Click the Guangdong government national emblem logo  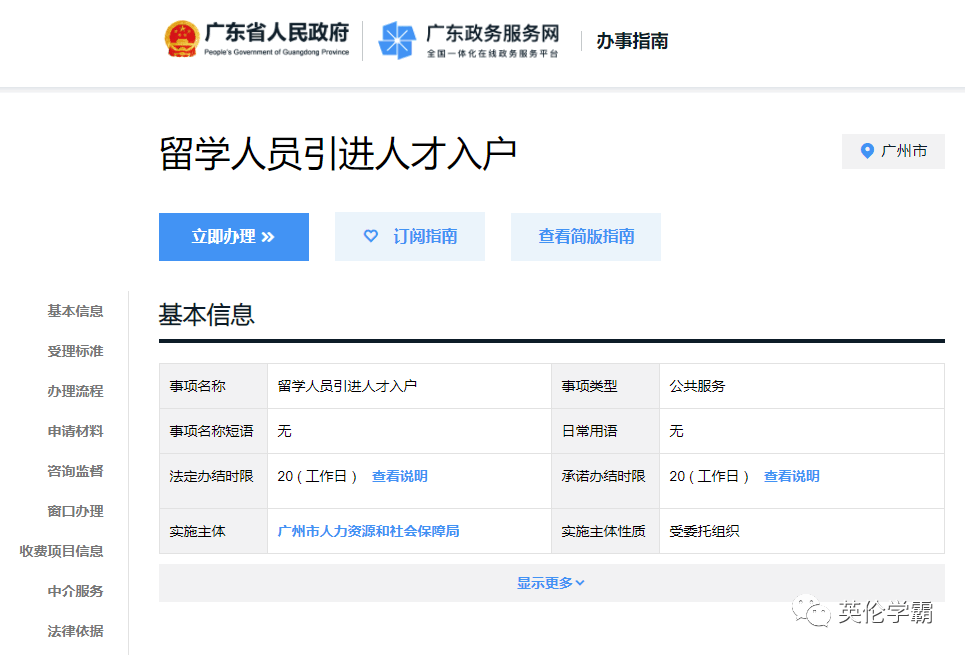click(x=182, y=39)
